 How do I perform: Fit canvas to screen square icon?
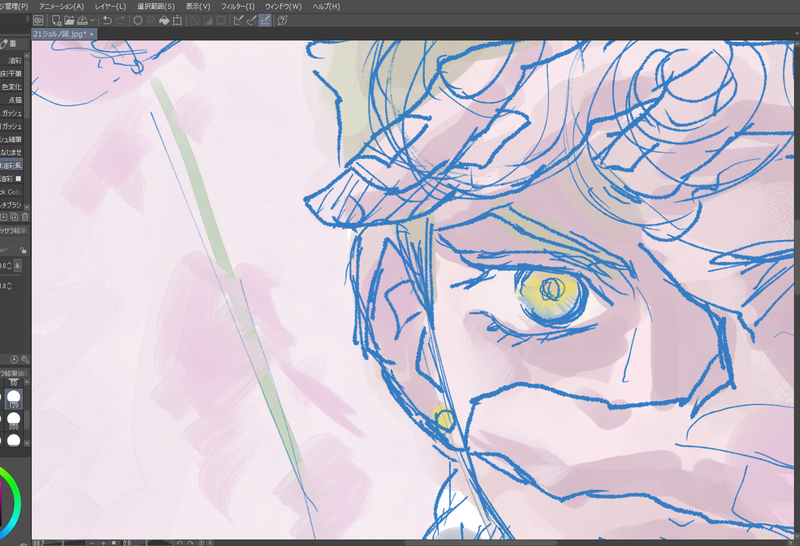[x=114, y=543]
